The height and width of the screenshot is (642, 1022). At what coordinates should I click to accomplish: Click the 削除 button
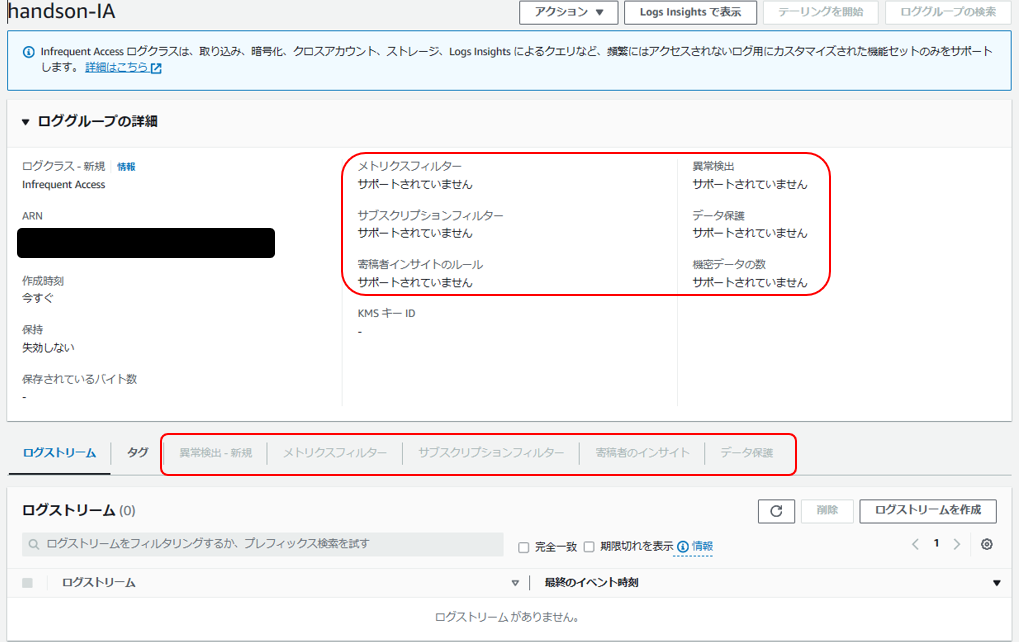tap(827, 510)
